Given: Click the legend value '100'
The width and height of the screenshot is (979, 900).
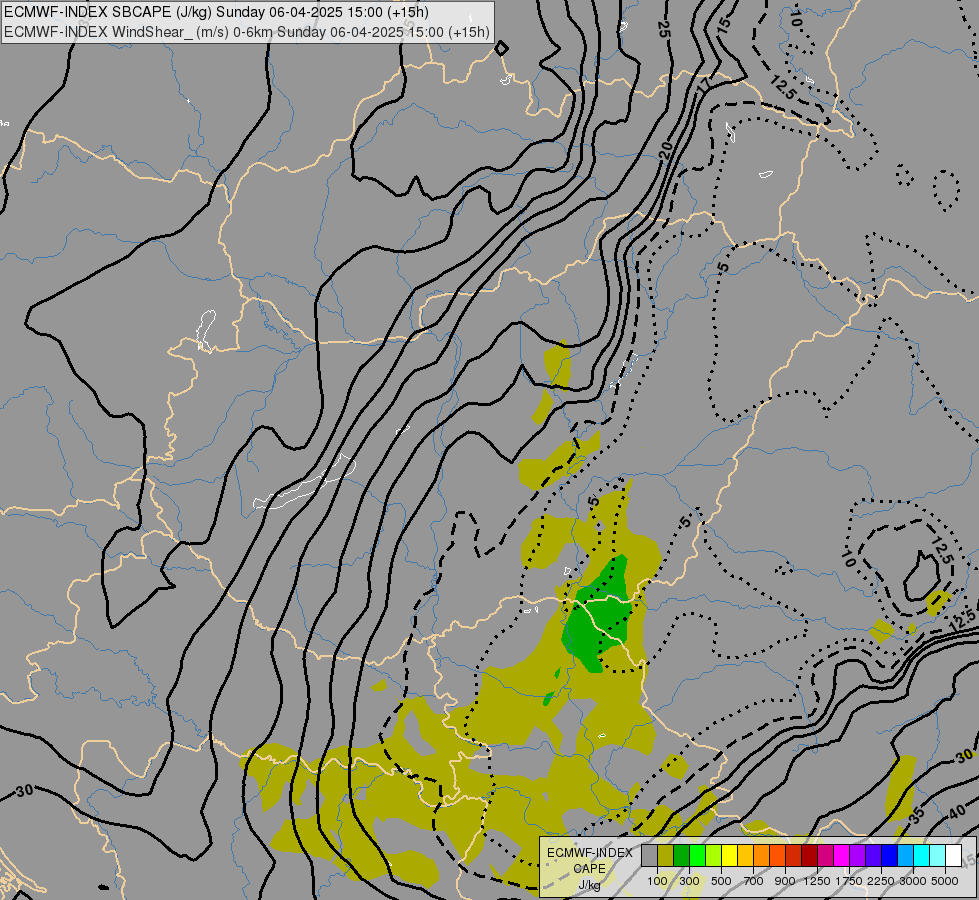Looking at the screenshot, I should (x=657, y=881).
